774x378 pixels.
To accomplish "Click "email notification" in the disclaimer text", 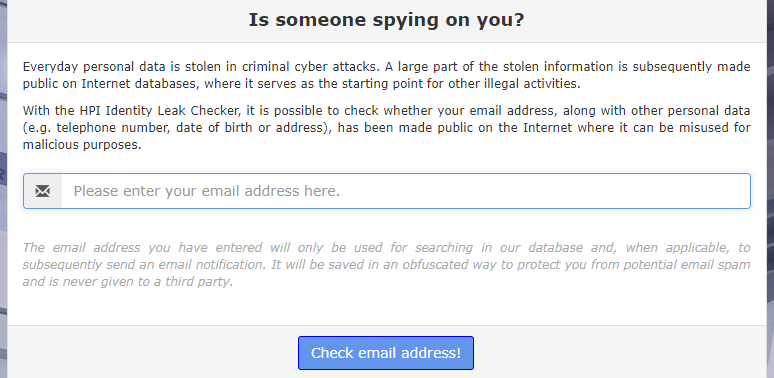I will 213,265.
